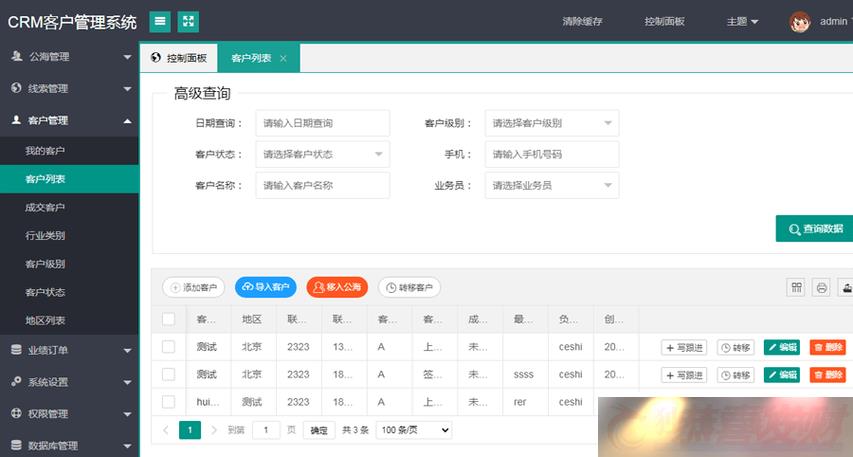
Task: Select page 1 in the pagination
Action: coord(190,430)
